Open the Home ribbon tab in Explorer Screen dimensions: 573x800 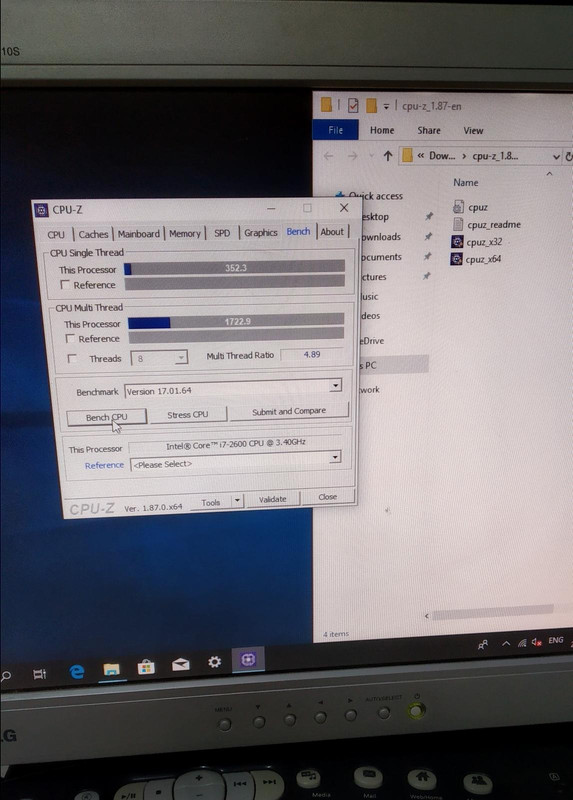pos(382,131)
